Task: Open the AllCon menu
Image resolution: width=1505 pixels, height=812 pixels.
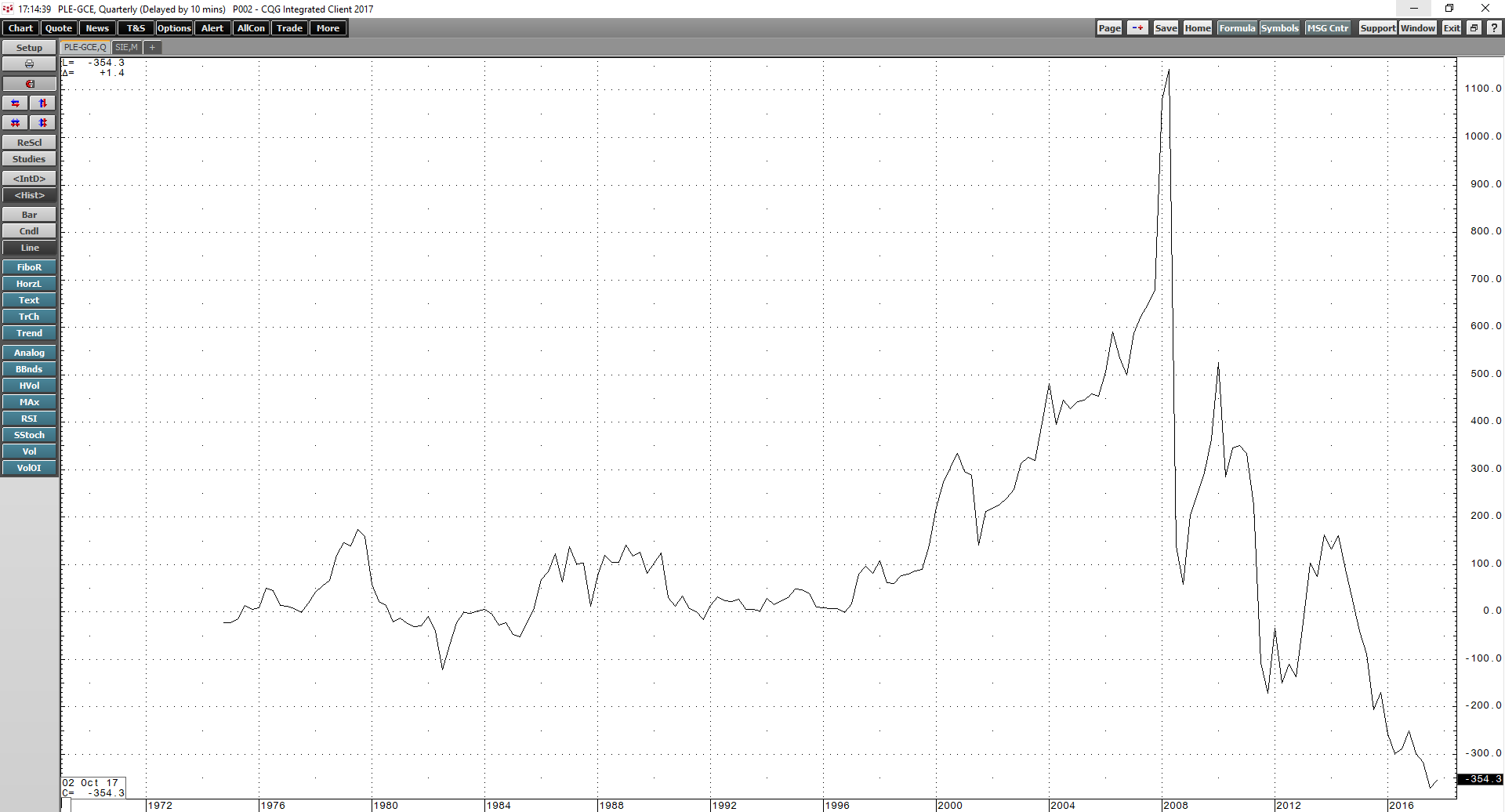Action: pos(251,28)
